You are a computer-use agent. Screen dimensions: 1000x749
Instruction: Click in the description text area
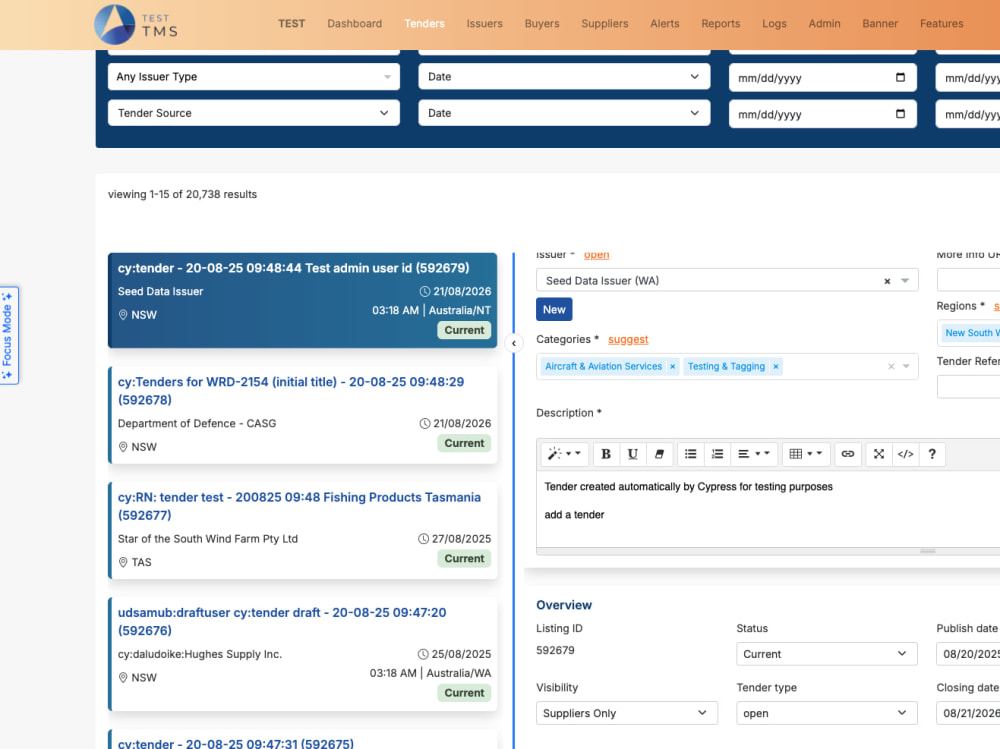tap(768, 508)
